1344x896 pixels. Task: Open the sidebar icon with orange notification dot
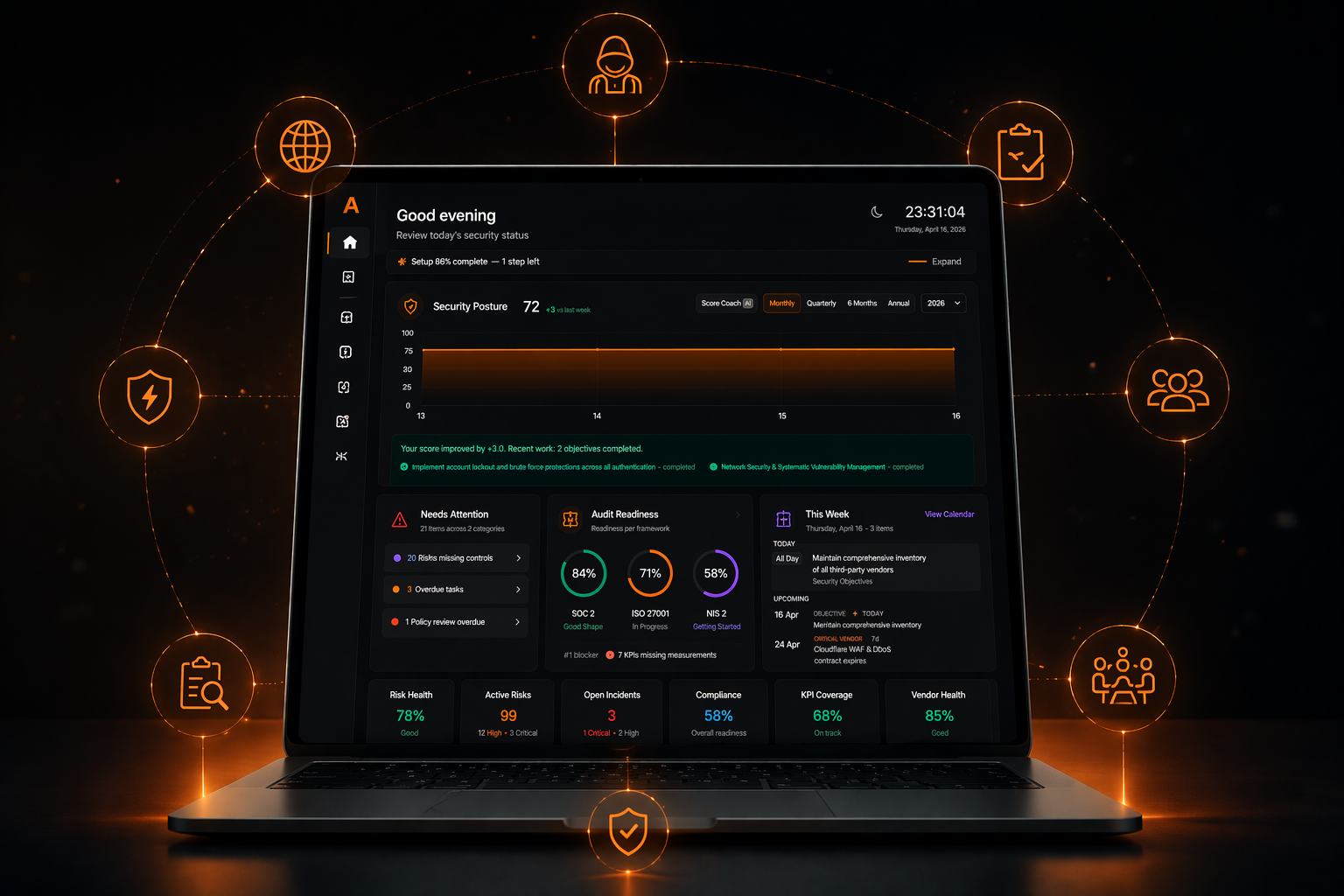point(342,421)
